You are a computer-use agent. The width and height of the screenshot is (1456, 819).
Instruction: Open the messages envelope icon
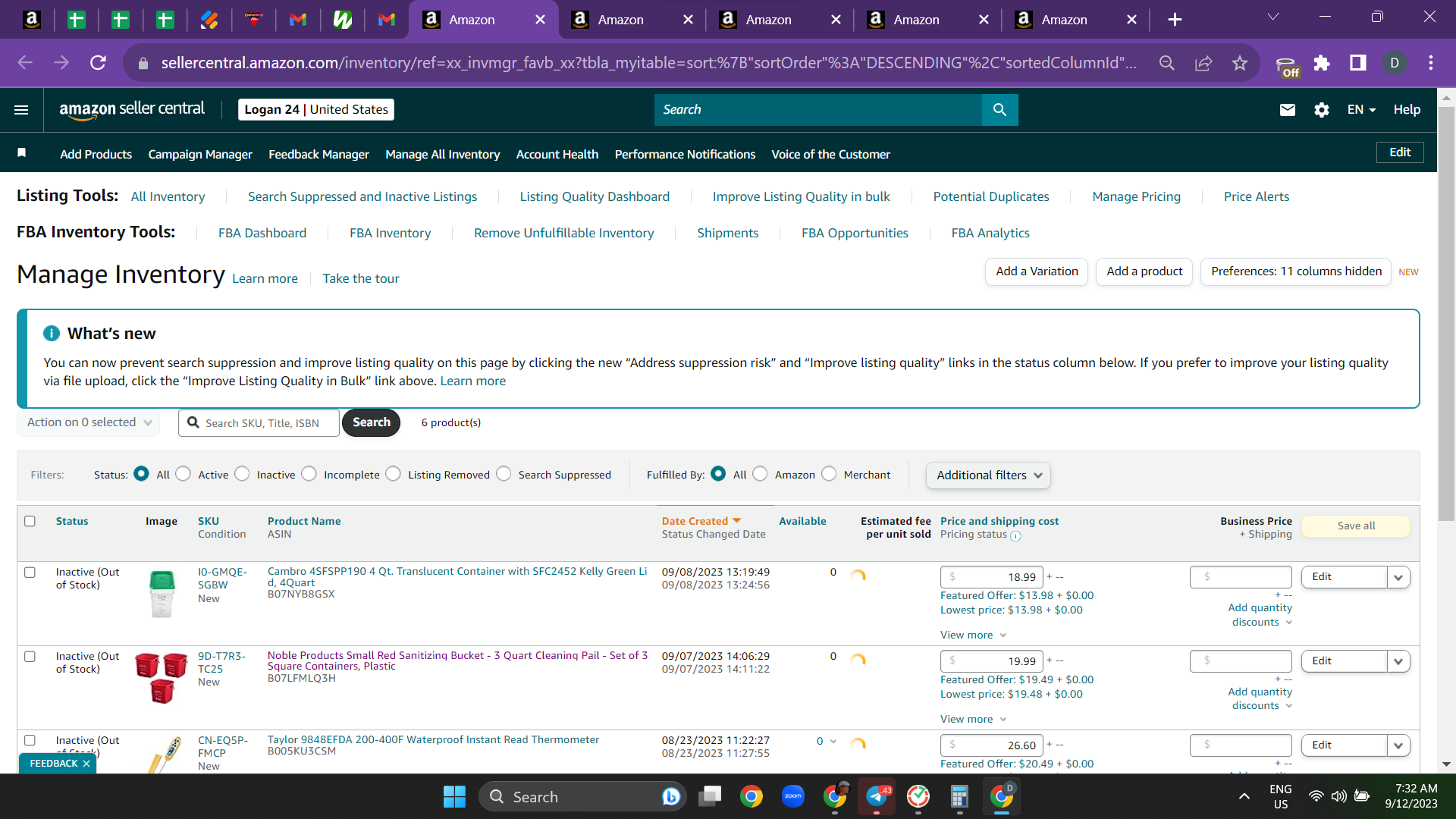pyautogui.click(x=1288, y=110)
